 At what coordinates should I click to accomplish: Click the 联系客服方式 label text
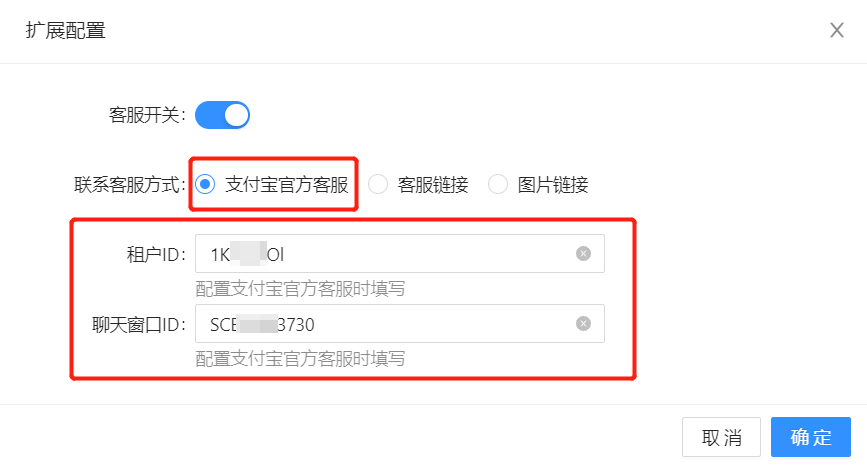point(129,185)
